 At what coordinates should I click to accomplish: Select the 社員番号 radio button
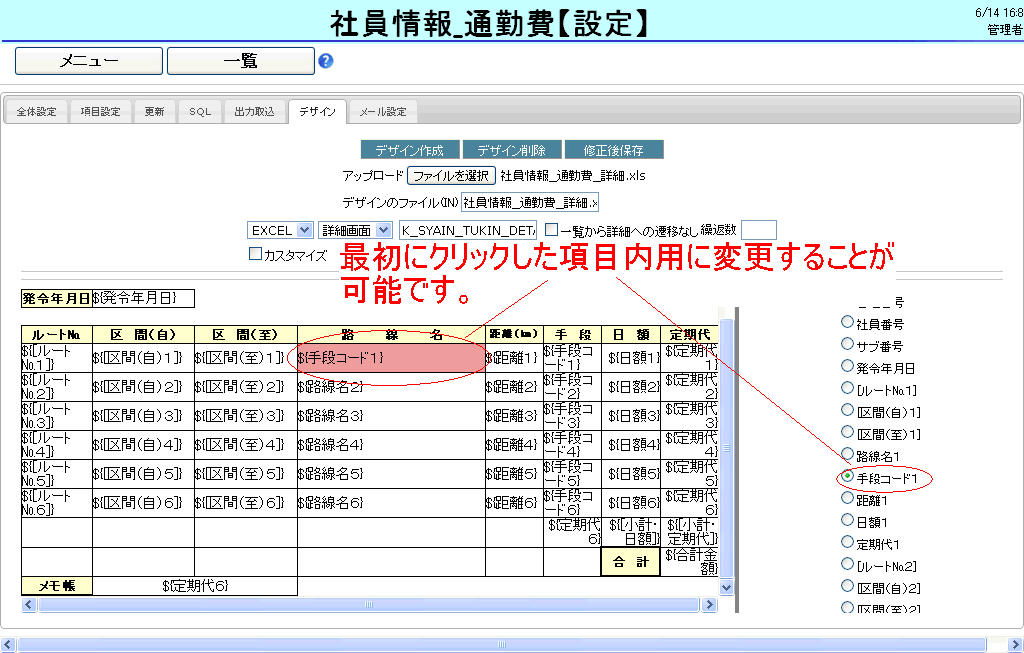[x=848, y=323]
